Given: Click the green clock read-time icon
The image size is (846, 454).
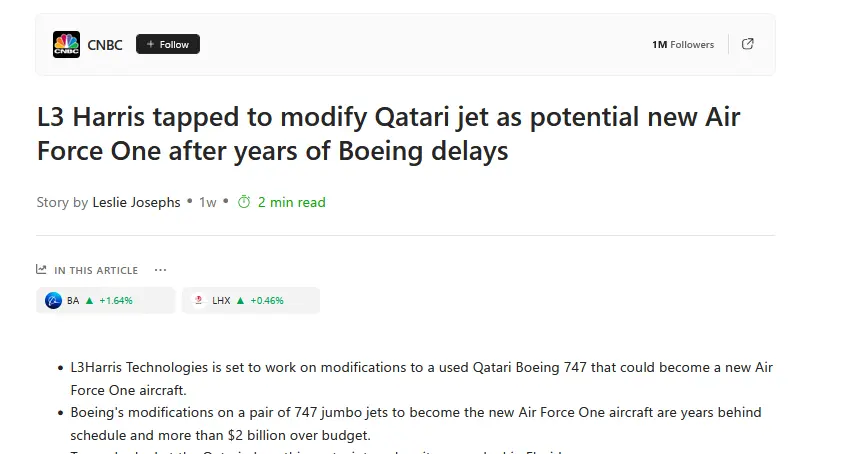Looking at the screenshot, I should pyautogui.click(x=244, y=202).
